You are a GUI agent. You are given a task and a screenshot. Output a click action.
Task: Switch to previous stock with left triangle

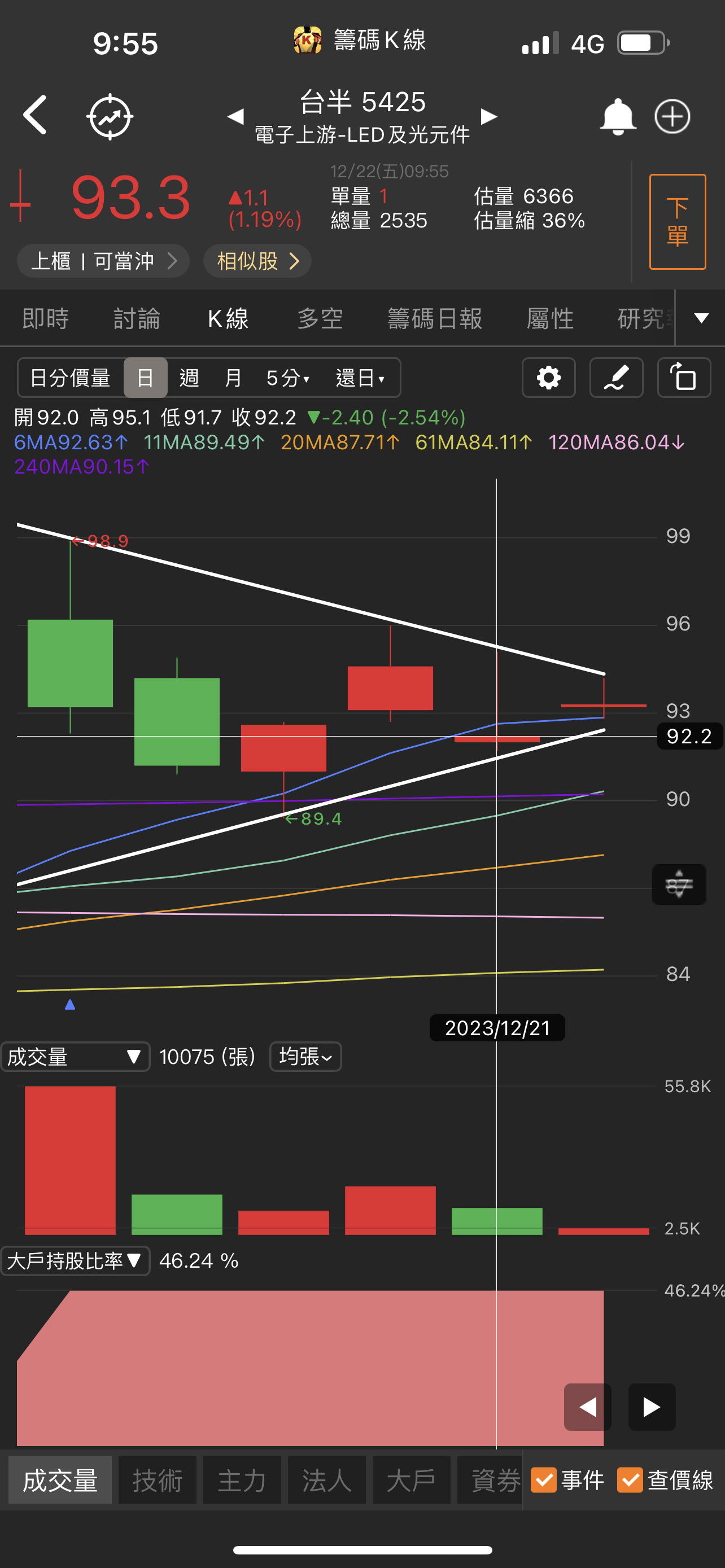(235, 116)
